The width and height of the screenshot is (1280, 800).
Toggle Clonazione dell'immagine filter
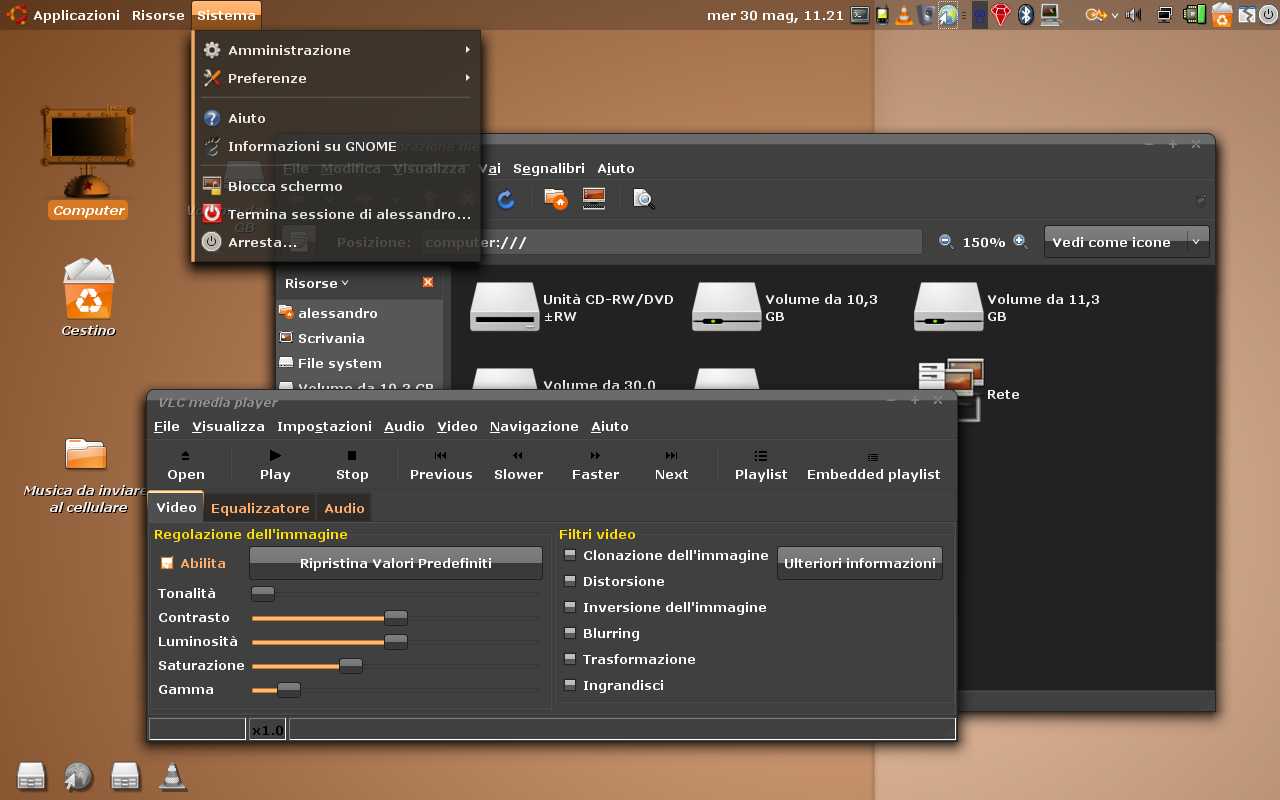coord(571,555)
